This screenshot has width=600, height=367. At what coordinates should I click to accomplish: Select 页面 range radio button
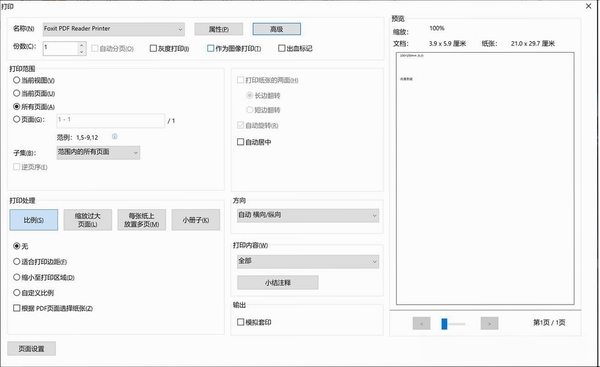[x=16, y=119]
